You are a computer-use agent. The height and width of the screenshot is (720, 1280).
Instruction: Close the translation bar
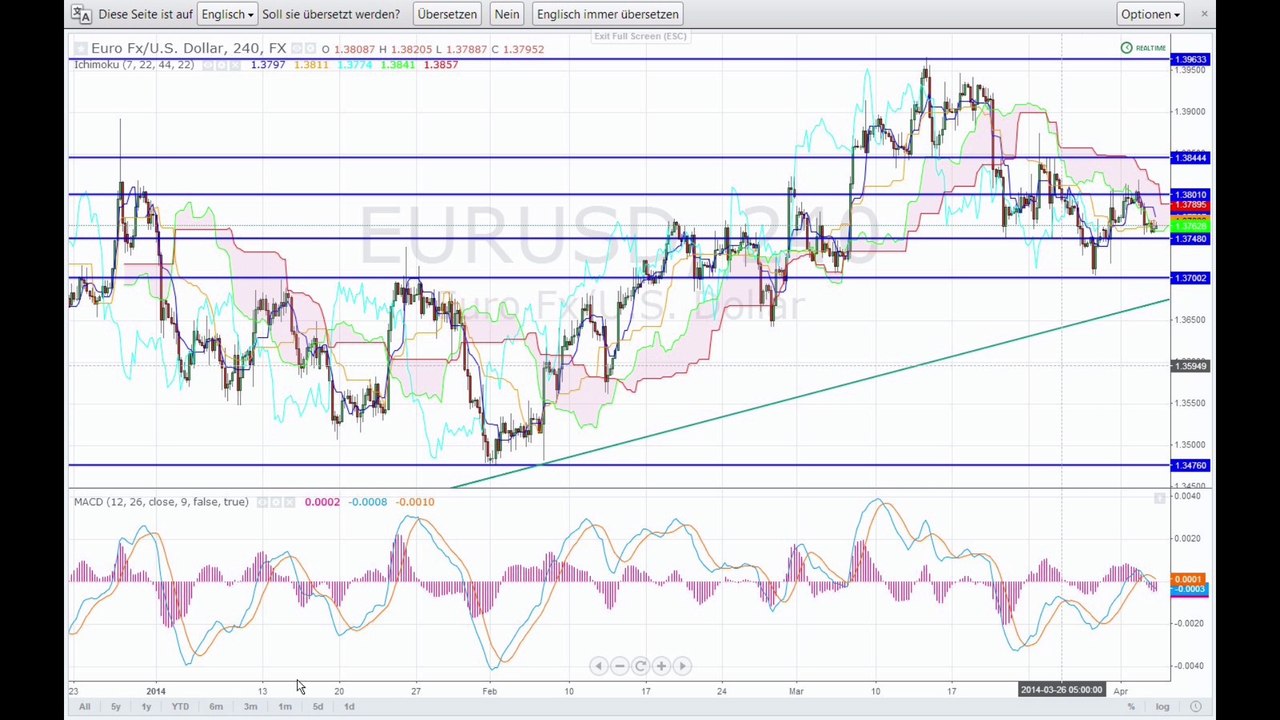[1204, 14]
